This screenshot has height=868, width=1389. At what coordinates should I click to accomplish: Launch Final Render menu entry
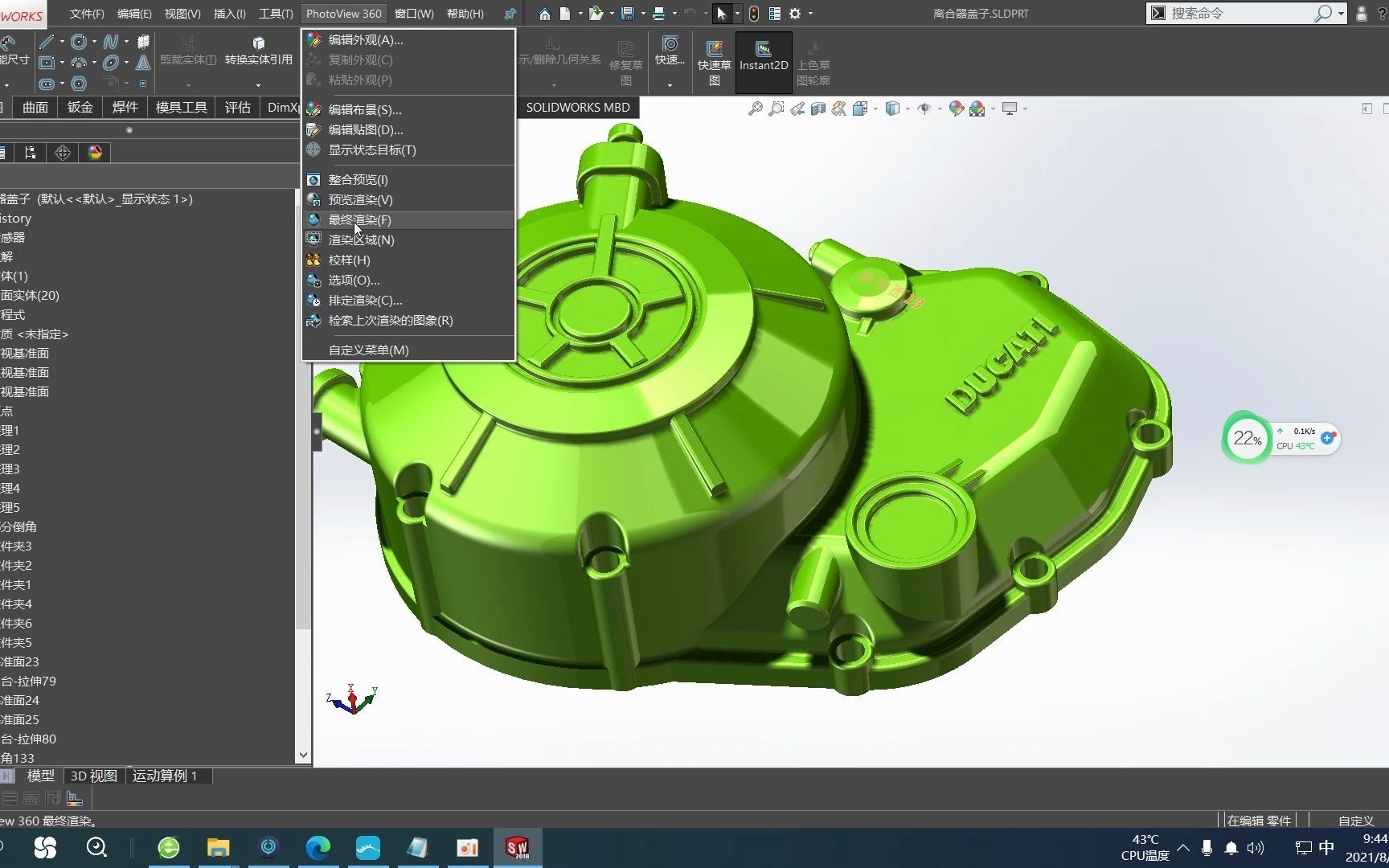click(x=408, y=219)
